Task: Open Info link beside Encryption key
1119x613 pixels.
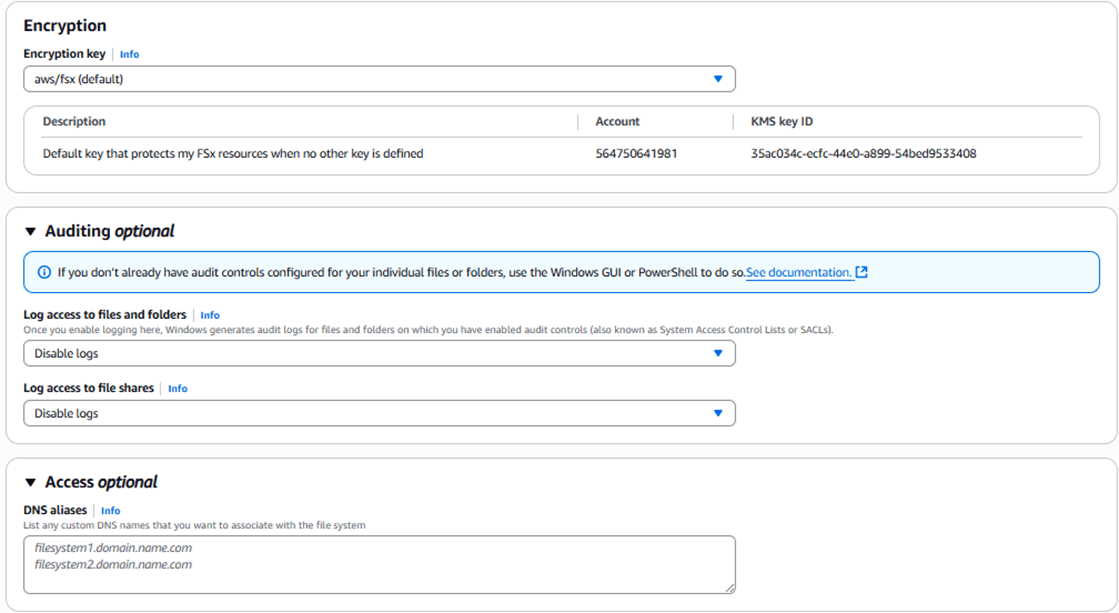Action: coord(129,54)
